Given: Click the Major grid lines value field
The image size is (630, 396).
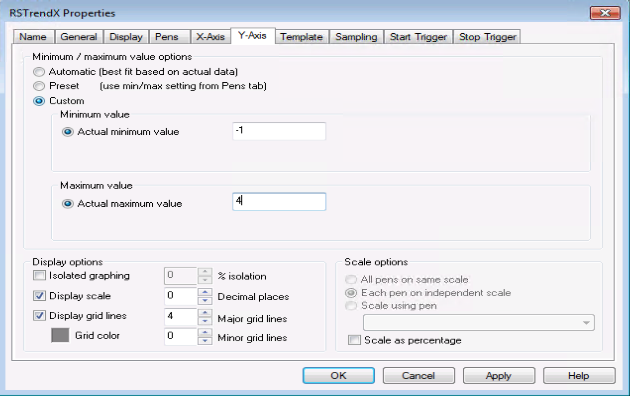Looking at the screenshot, I should tap(180, 316).
